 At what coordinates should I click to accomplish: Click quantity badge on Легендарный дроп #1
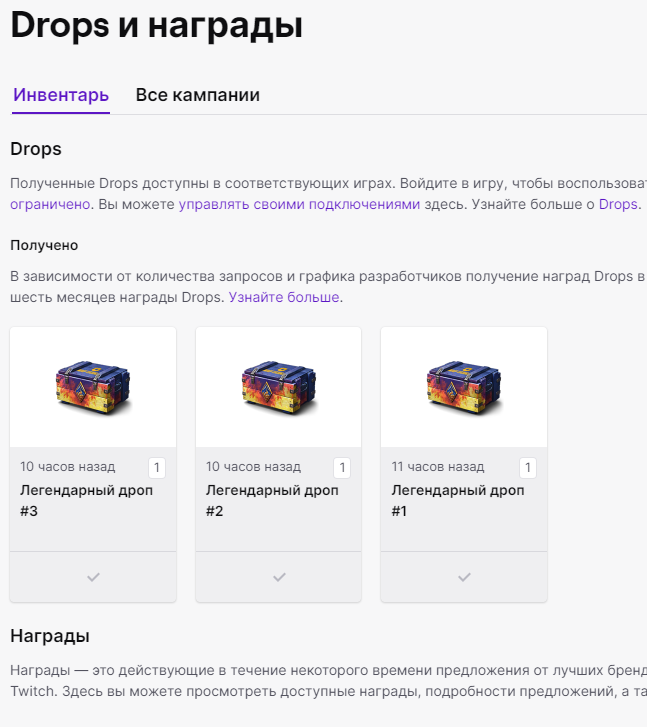[x=528, y=468]
